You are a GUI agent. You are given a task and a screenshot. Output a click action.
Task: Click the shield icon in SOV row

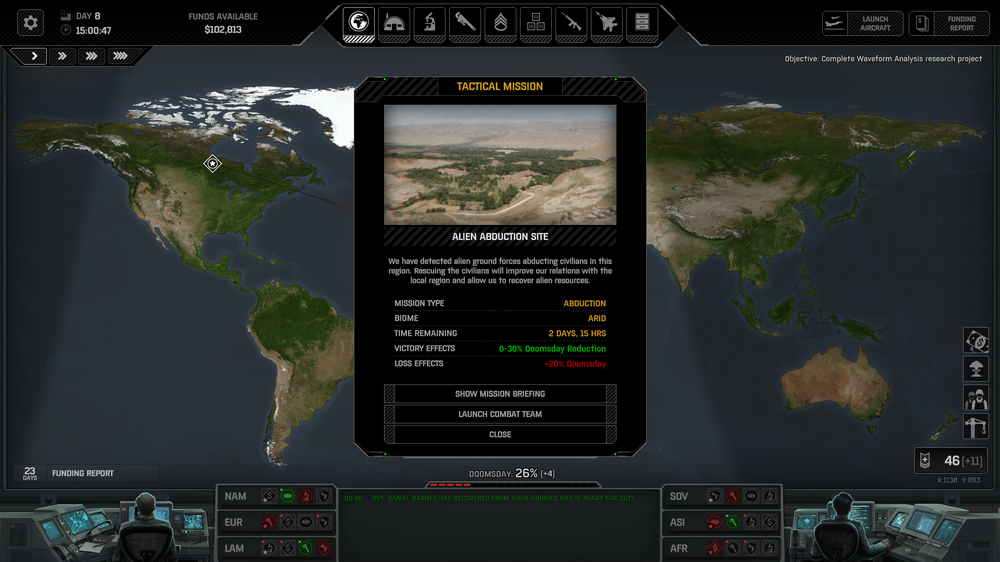tap(714, 496)
